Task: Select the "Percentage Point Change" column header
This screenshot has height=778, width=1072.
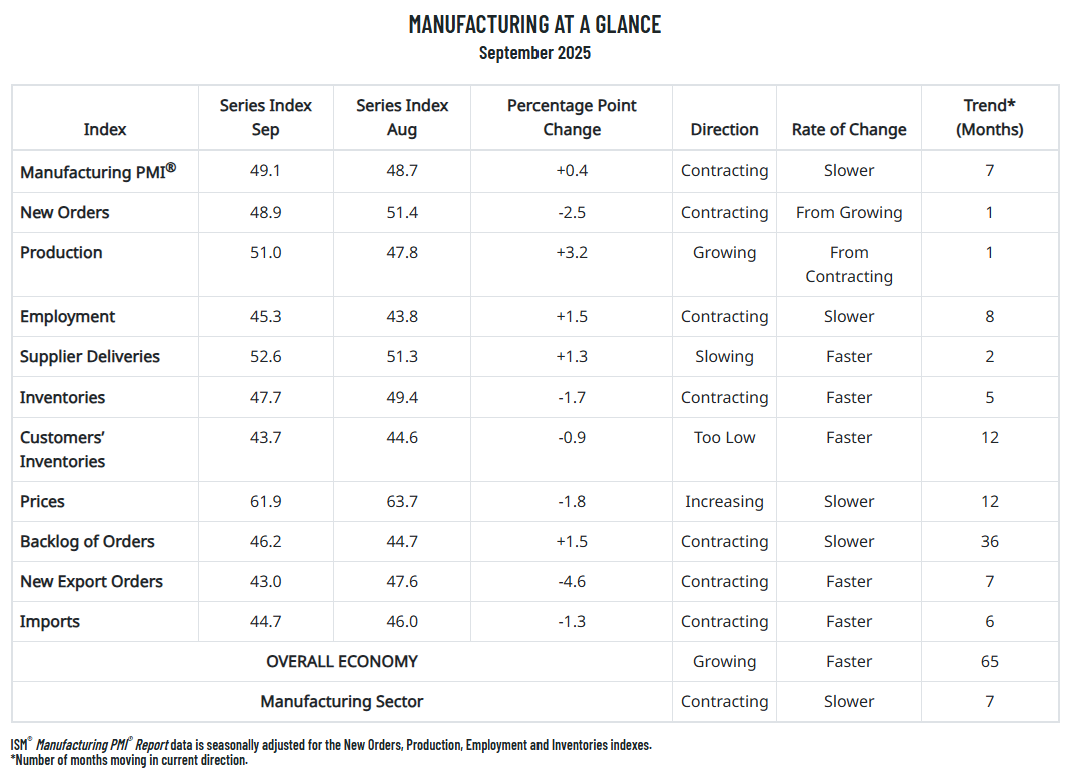Action: (x=572, y=117)
